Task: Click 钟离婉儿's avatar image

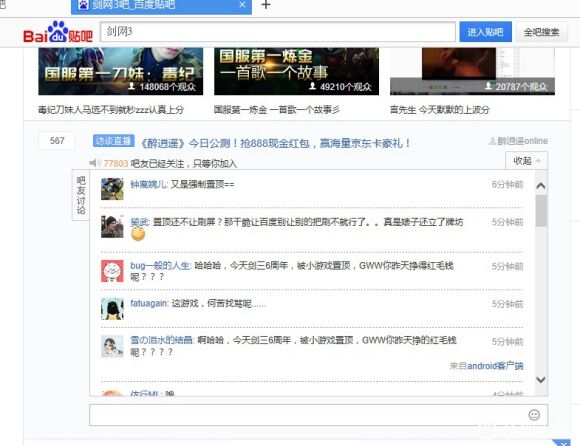Action: coord(112,189)
